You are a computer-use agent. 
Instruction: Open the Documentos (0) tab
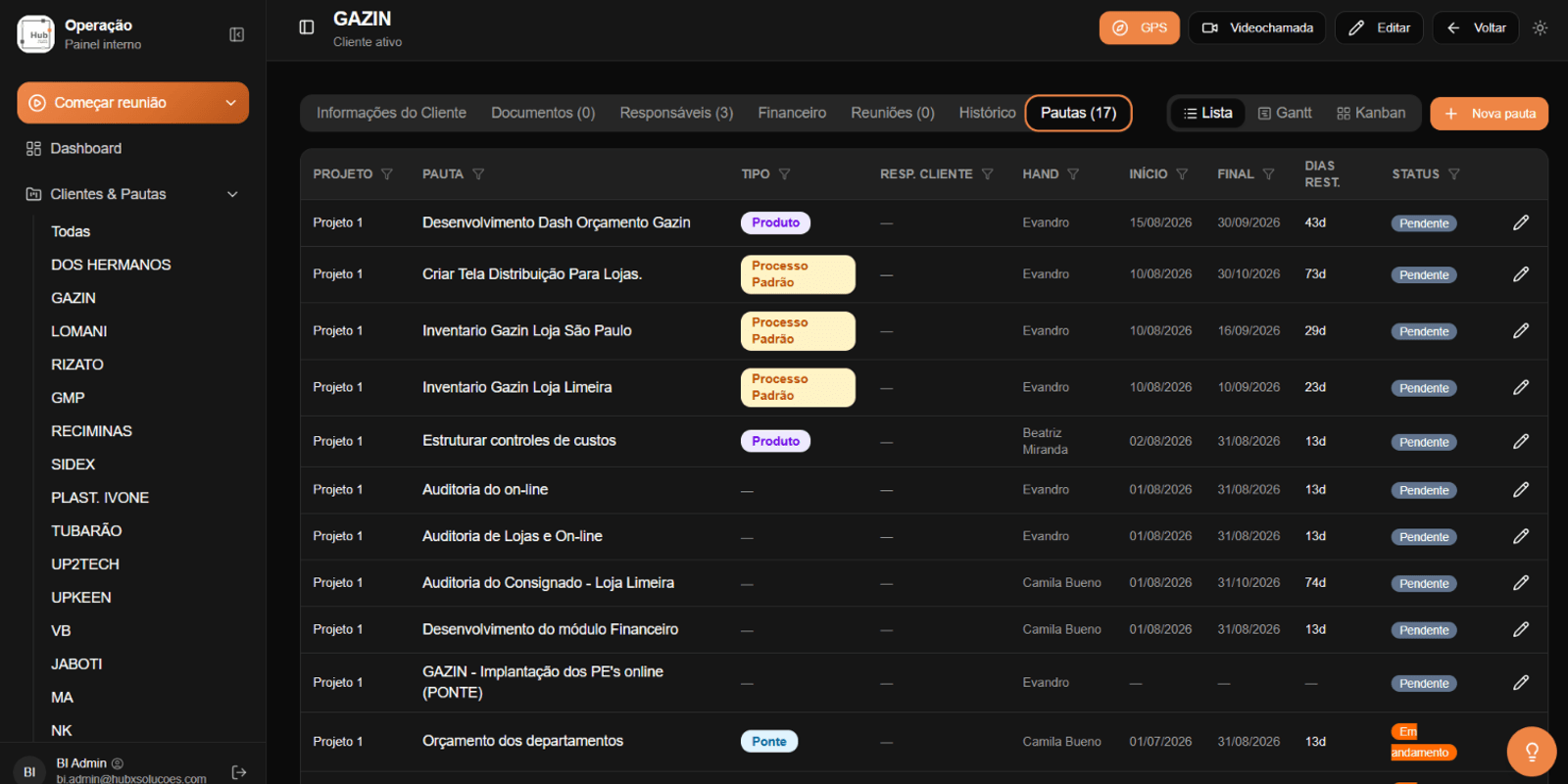(543, 113)
